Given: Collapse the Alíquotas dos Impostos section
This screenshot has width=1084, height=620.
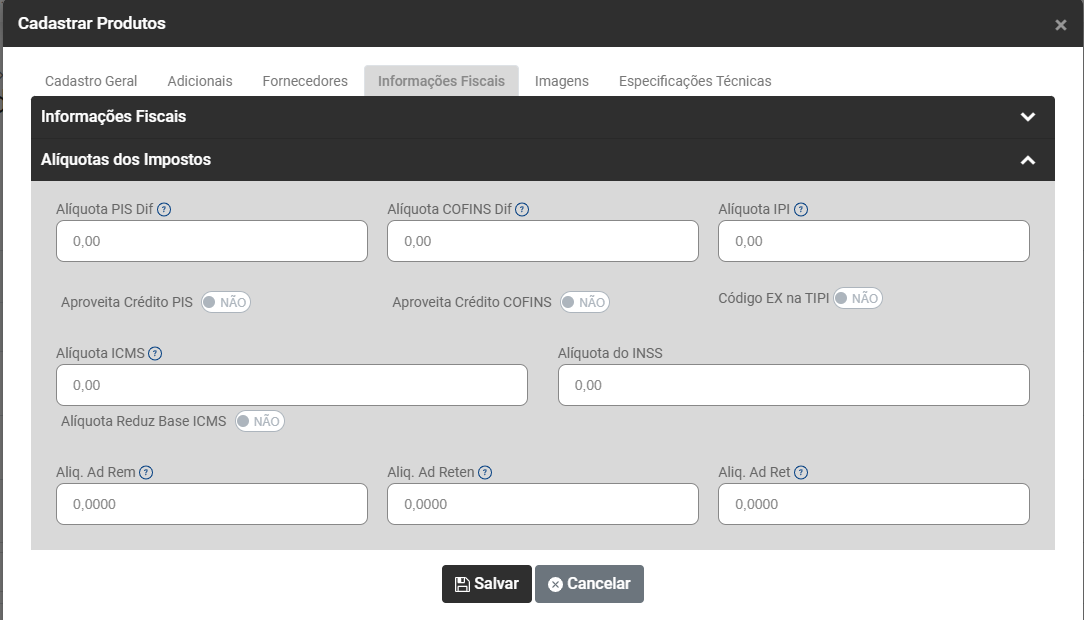Looking at the screenshot, I should coord(1027,160).
